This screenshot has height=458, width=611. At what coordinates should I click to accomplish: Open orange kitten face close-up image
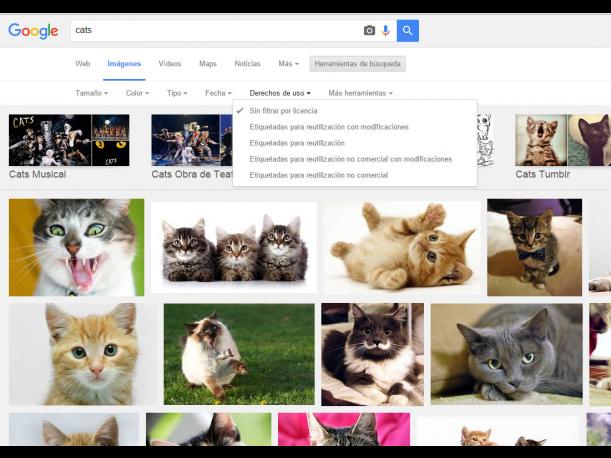point(83,354)
